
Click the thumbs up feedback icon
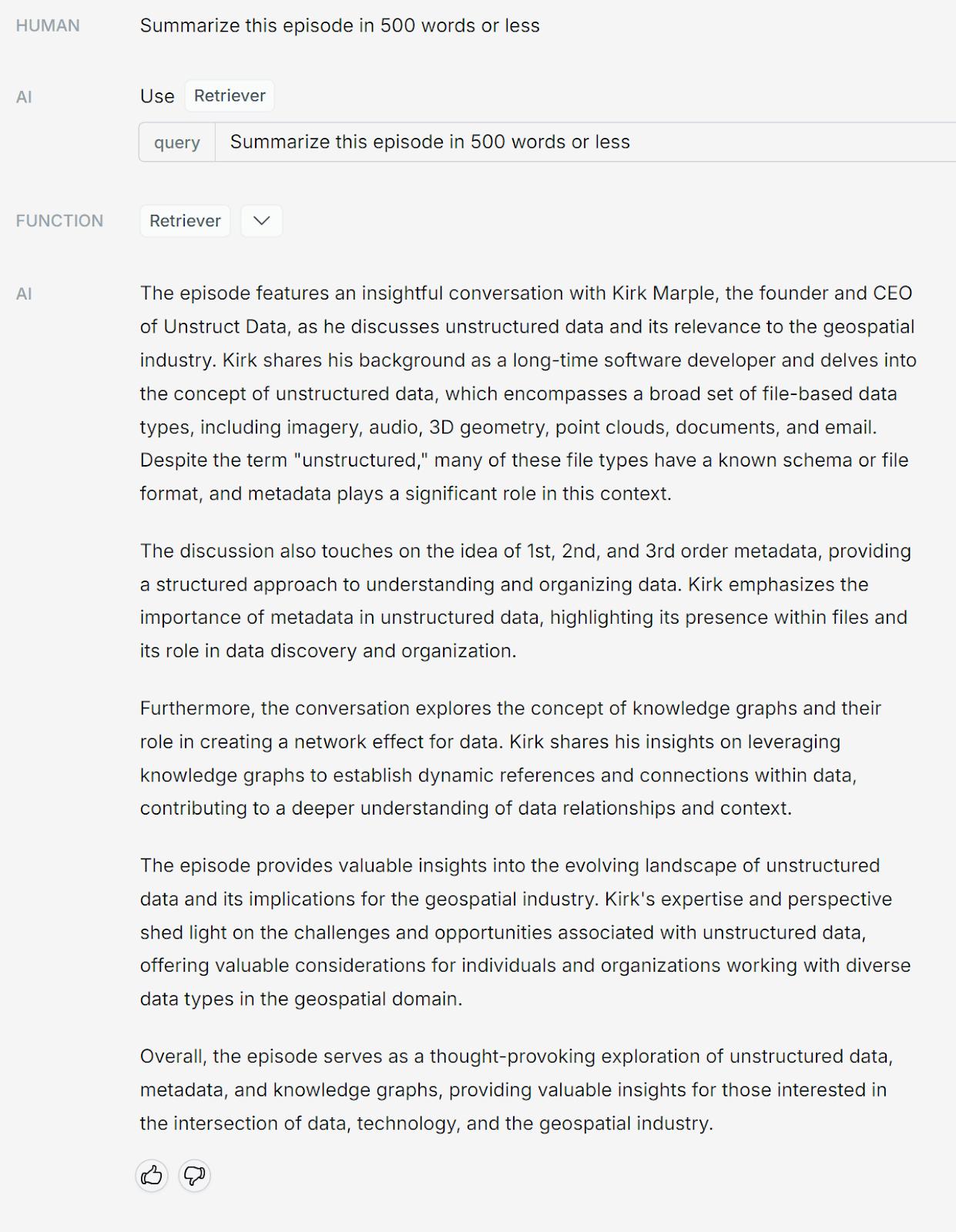[152, 1175]
